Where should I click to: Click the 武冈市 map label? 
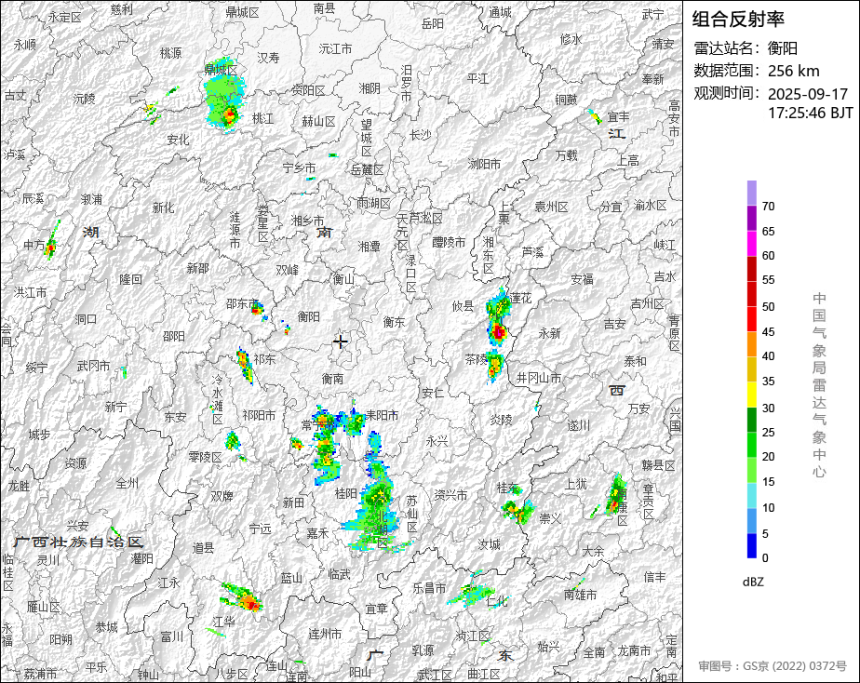[93, 365]
